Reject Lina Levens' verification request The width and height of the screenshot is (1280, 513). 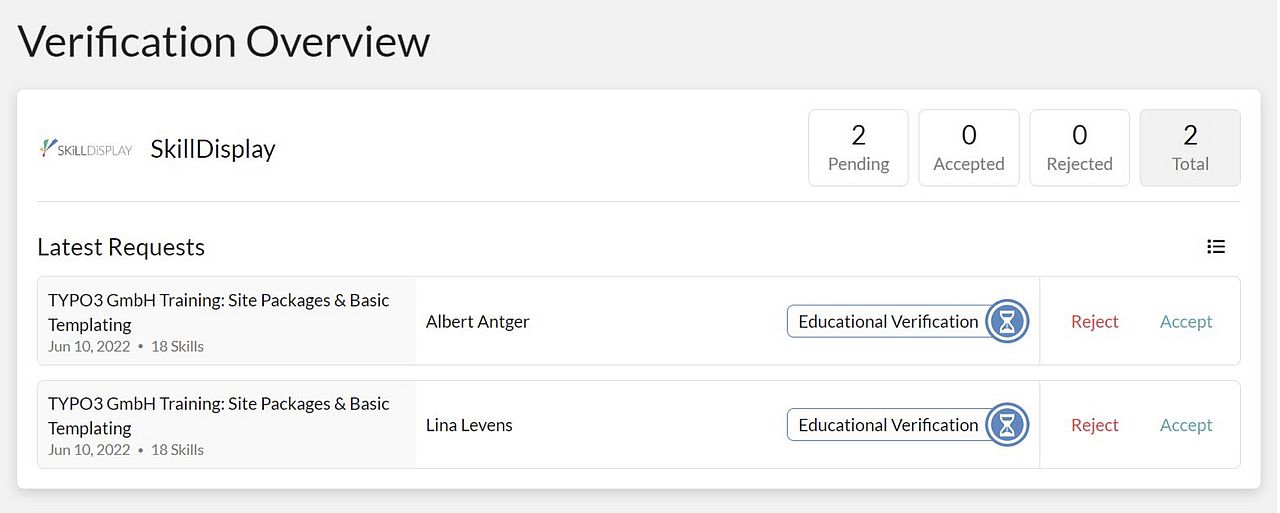[x=1094, y=425]
